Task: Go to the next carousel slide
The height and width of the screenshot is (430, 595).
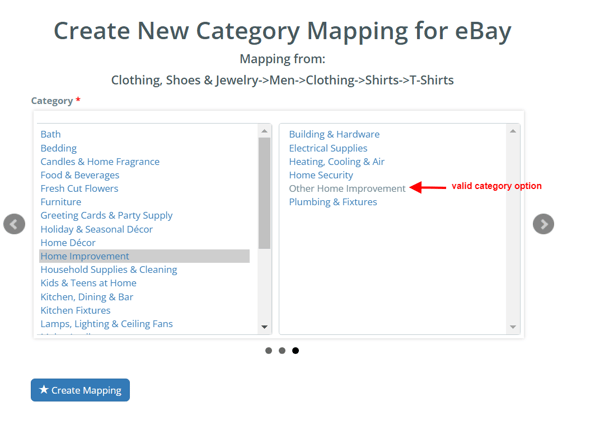Action: pyautogui.click(x=543, y=224)
